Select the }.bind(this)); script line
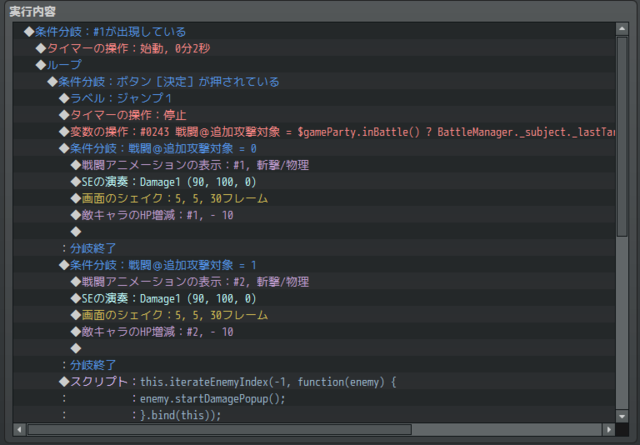Screen dimensions: 640x445 pyautogui.click(x=314, y=415)
